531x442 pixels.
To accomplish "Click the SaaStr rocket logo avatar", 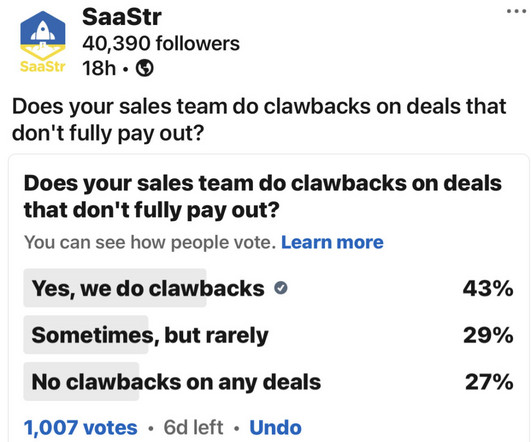I will tap(43, 42).
